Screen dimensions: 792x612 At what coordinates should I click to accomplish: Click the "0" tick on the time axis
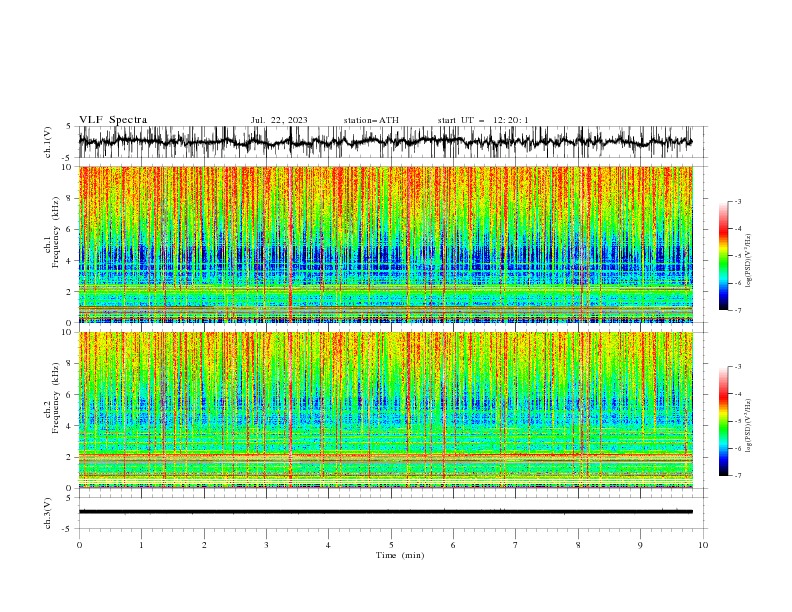click(x=79, y=545)
